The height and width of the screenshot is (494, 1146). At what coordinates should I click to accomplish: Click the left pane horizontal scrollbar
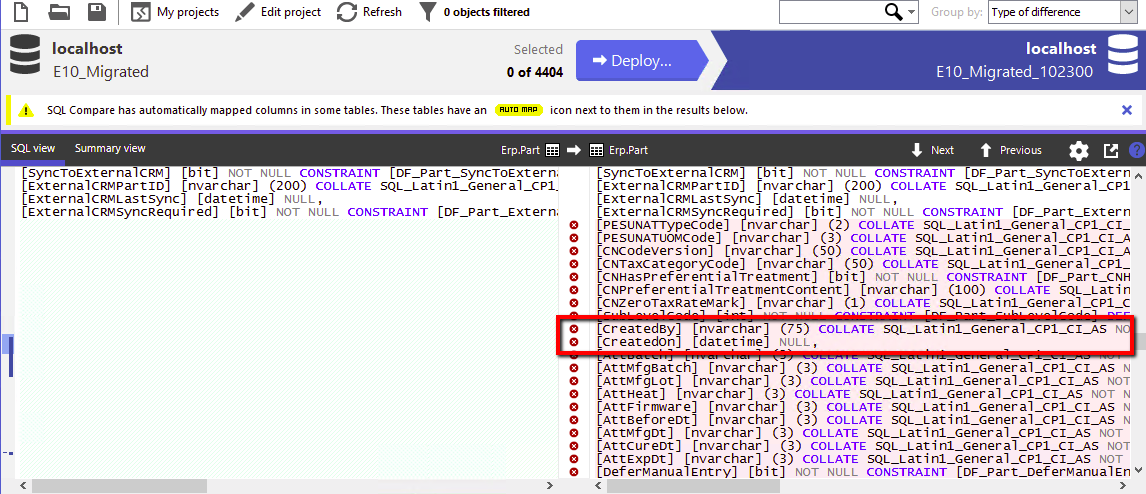tap(120, 486)
